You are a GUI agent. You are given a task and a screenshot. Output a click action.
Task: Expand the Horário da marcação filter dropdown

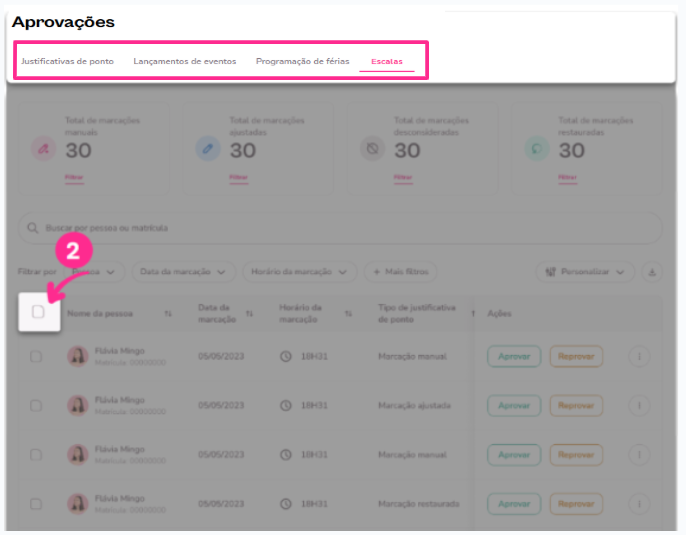pyautogui.click(x=300, y=271)
